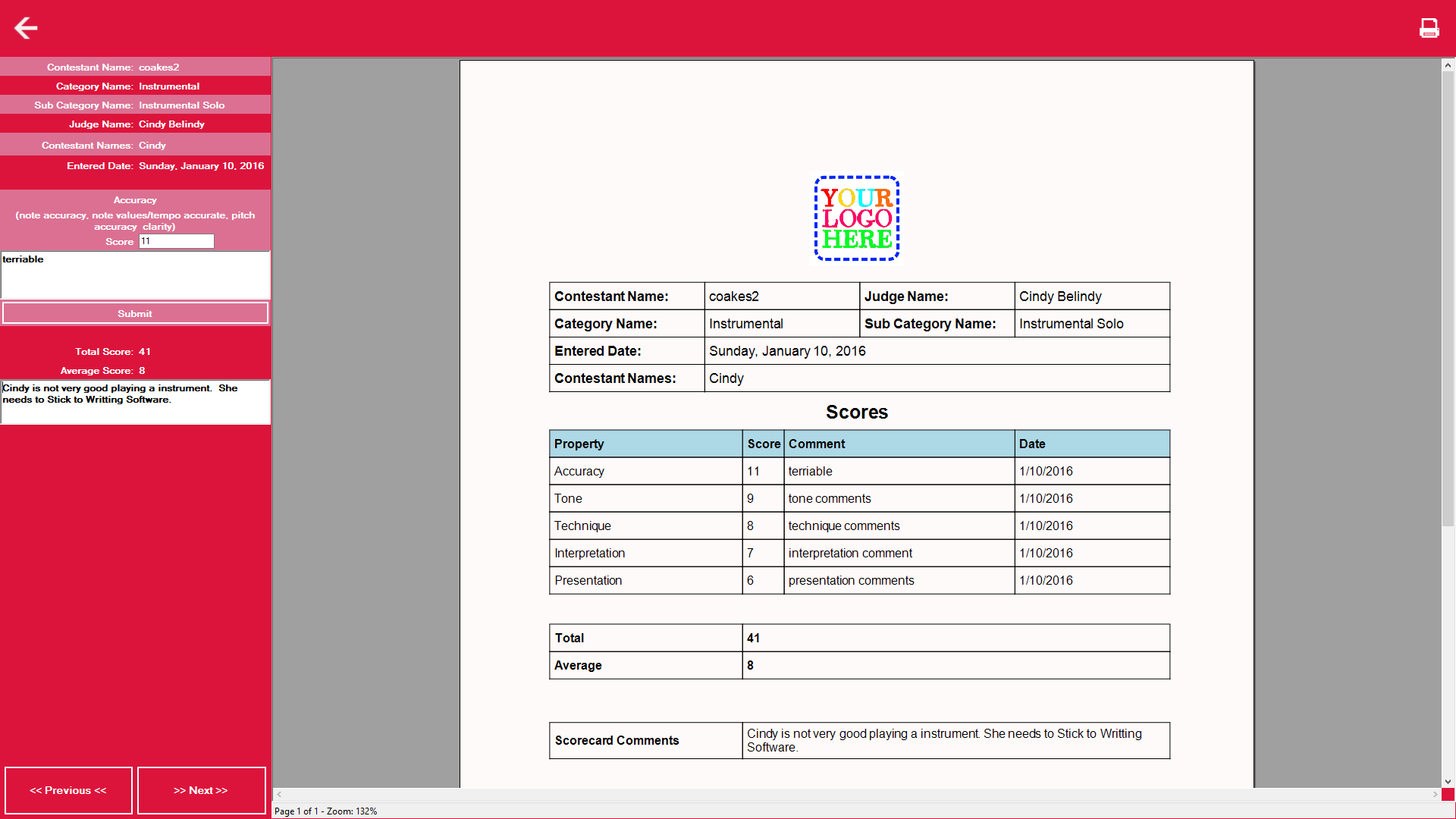Viewport: 1456px width, 819px height.
Task: Click the 'Technique' row property cell
Action: (645, 526)
